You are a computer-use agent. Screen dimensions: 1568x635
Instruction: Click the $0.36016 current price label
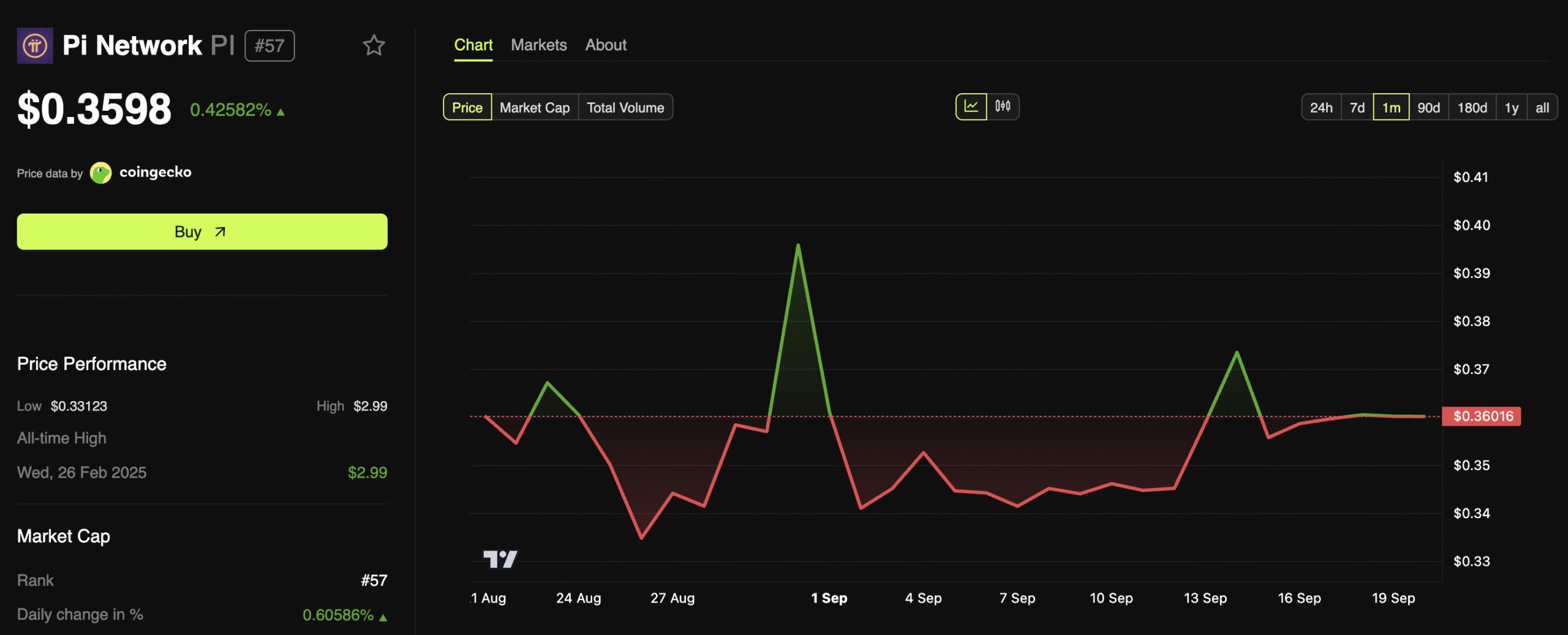1482,416
